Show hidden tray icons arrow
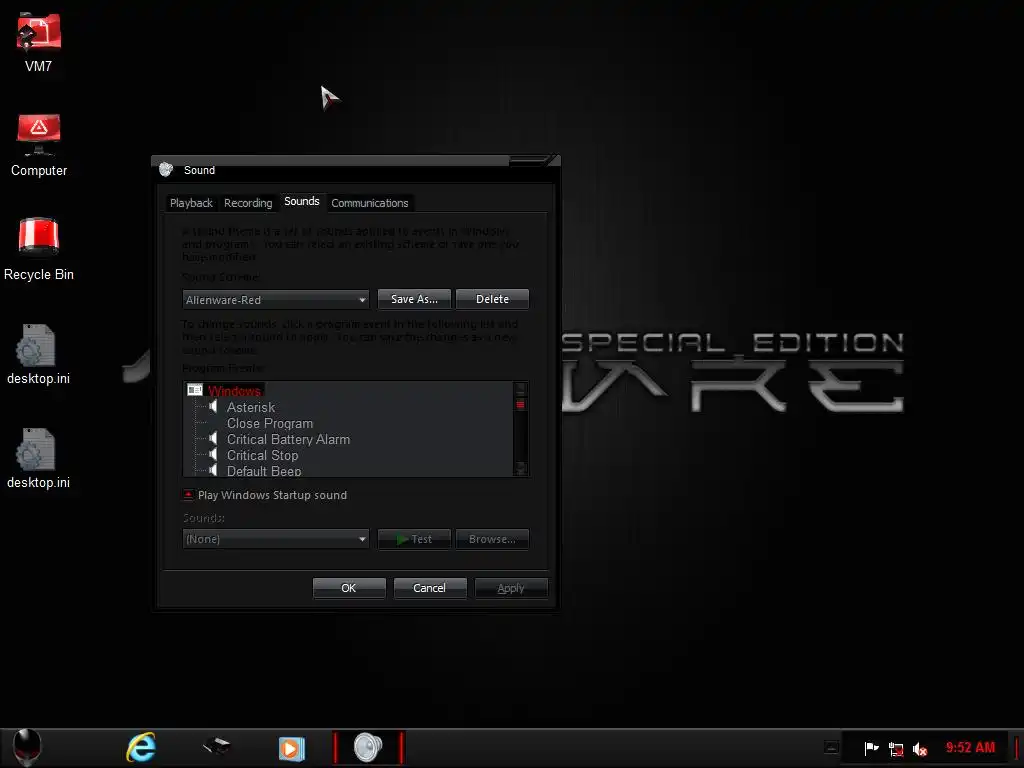The image size is (1024, 768). [831, 747]
